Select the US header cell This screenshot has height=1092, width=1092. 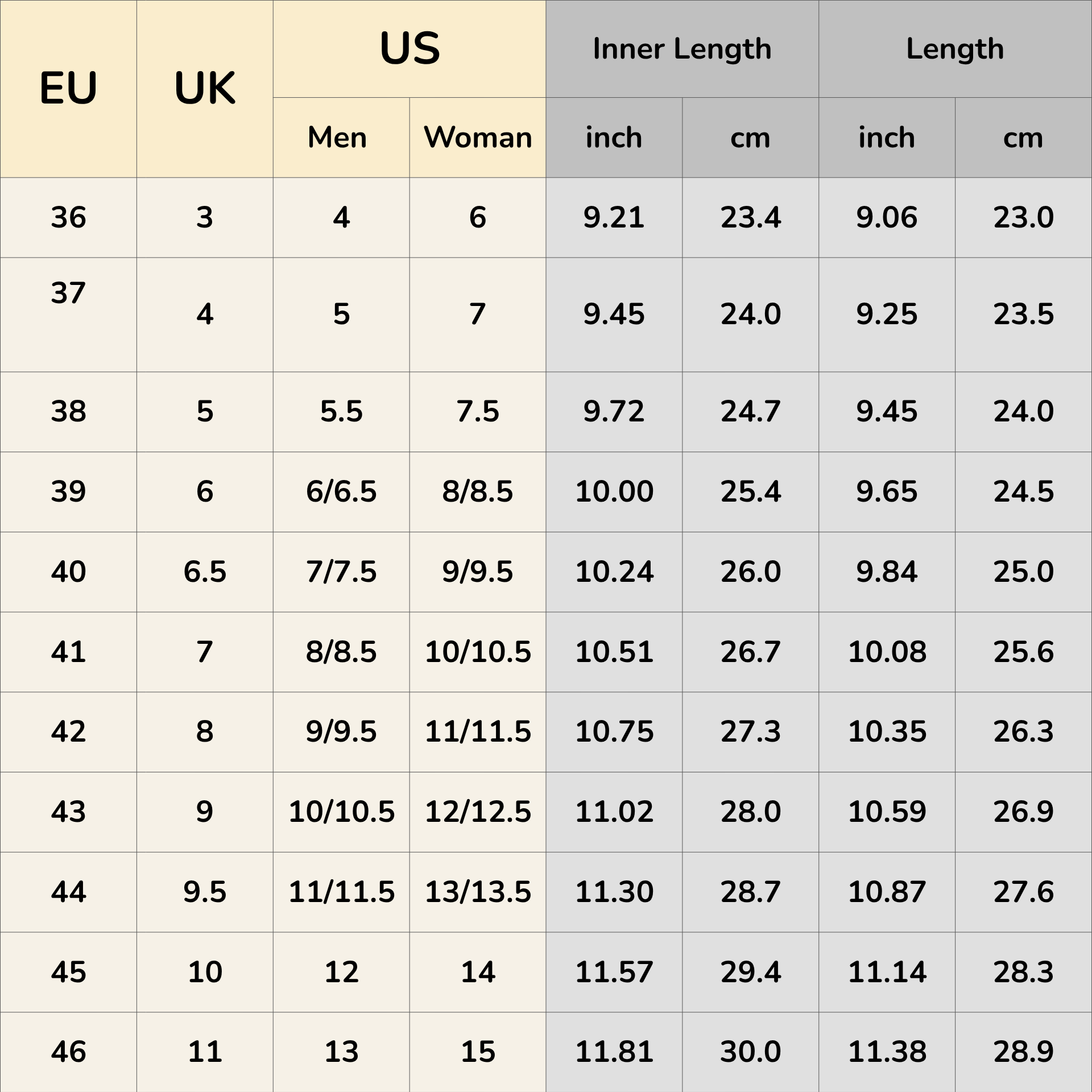[409, 49]
